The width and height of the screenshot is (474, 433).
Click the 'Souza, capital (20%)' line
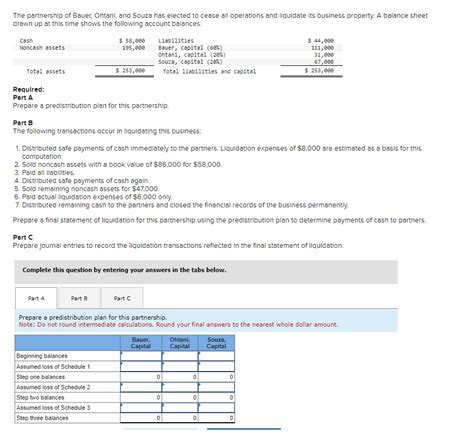point(190,62)
